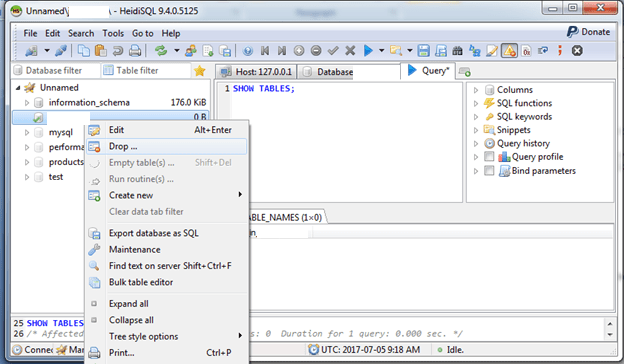The height and width of the screenshot is (364, 624).
Task: Select Bulk table editor menu entry
Action: pyautogui.click(x=166, y=282)
